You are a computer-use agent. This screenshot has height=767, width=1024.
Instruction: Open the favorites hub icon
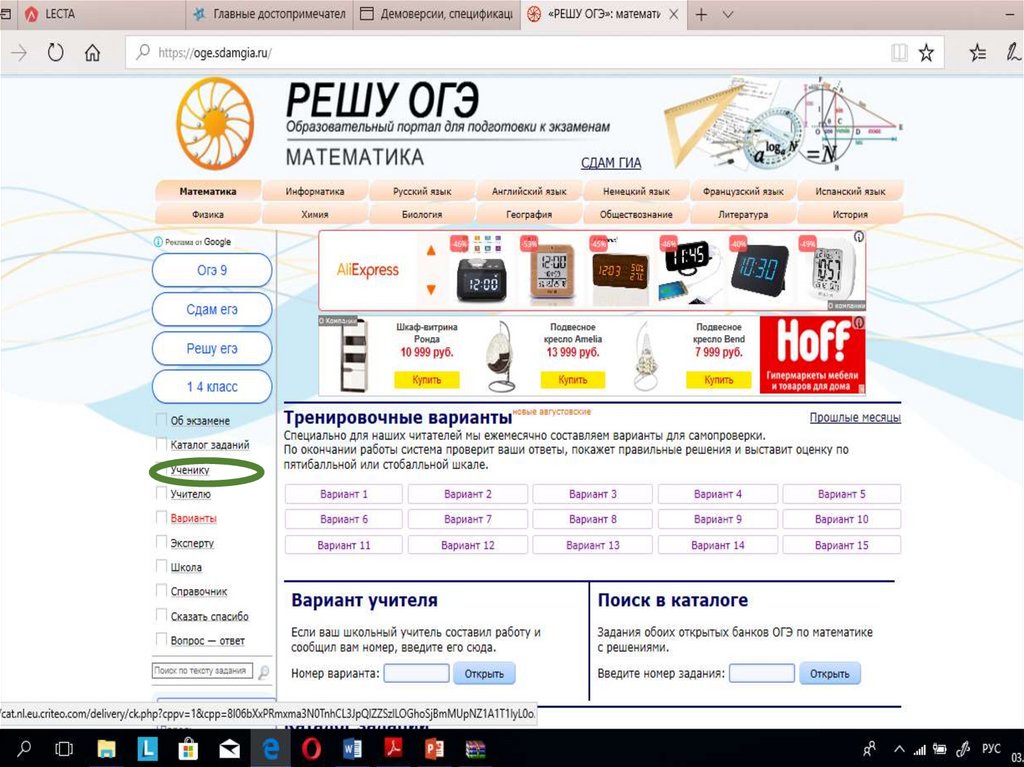[x=978, y=52]
